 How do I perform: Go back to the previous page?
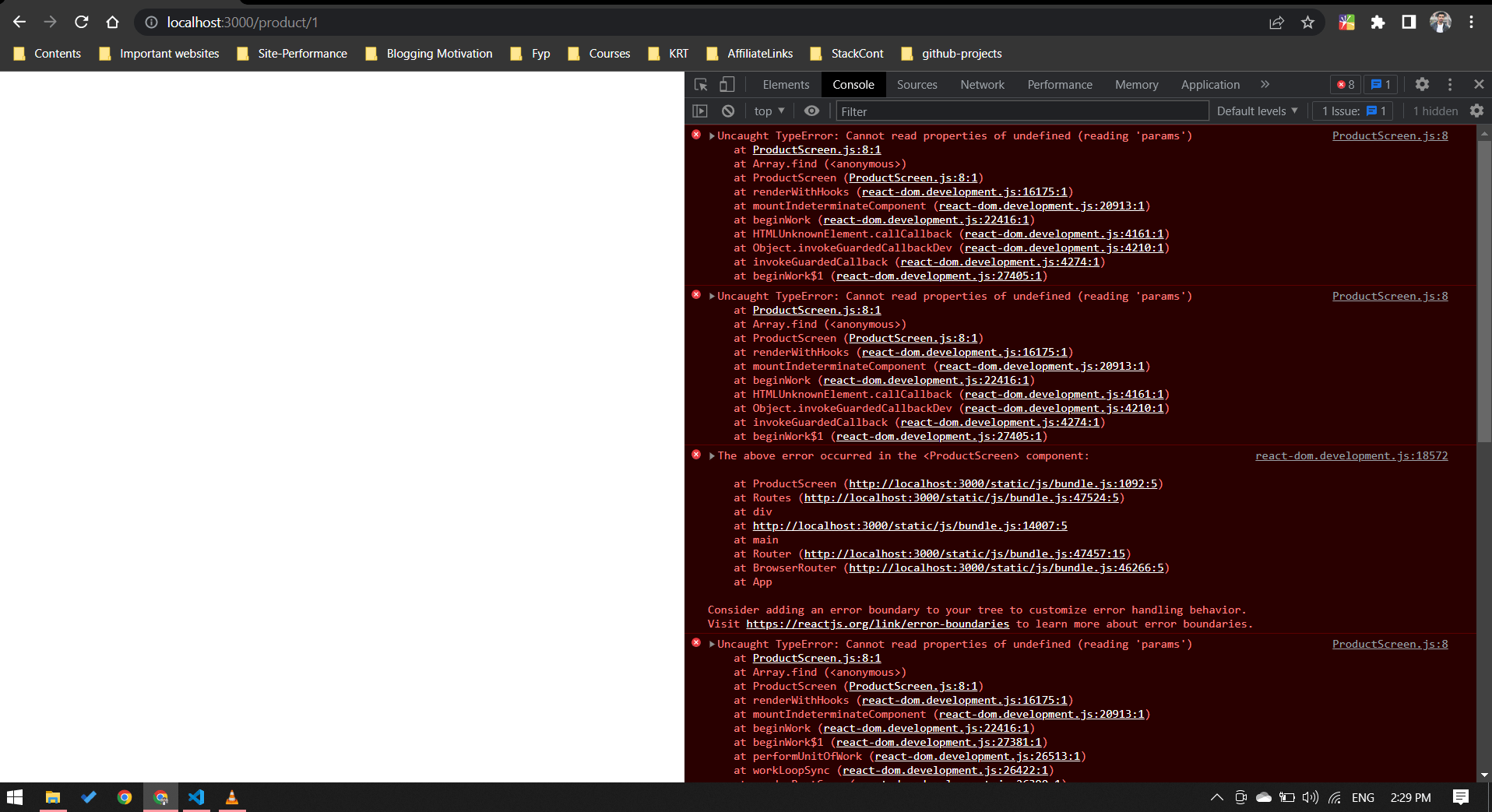pos(19,22)
